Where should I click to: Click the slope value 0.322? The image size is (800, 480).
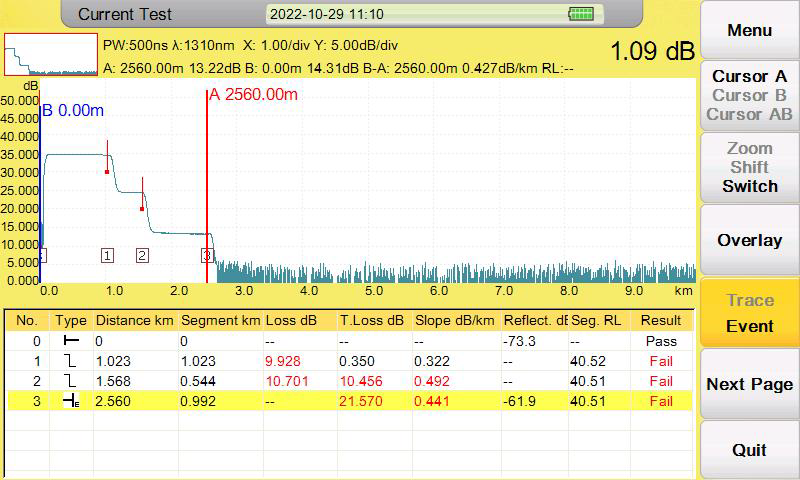click(x=432, y=361)
